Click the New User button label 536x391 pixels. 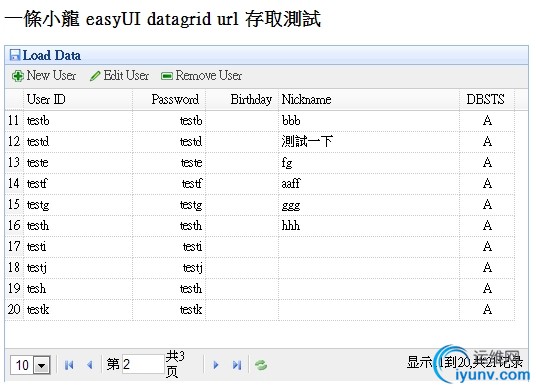51,76
